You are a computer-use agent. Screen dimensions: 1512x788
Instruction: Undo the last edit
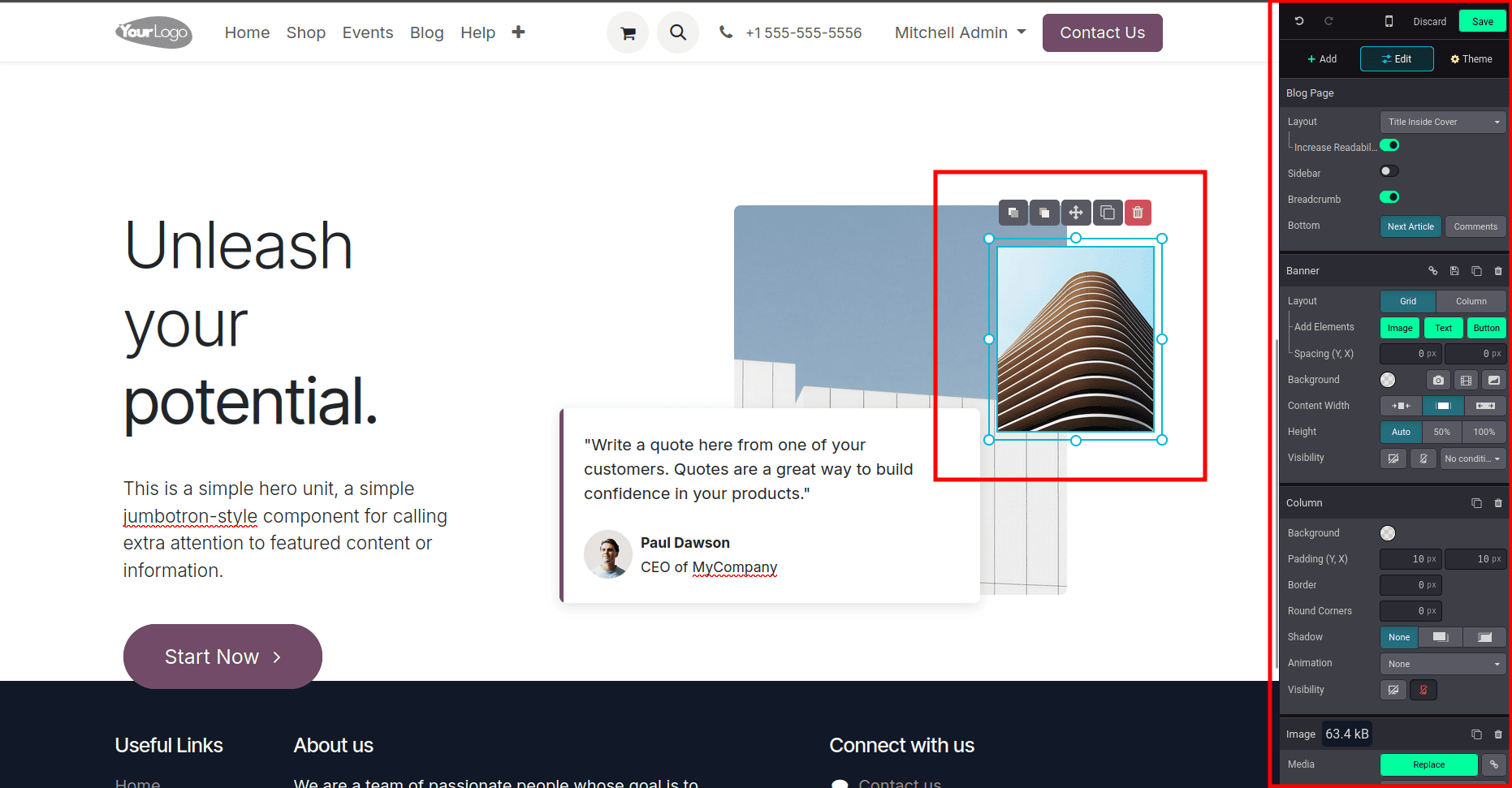click(x=1298, y=20)
